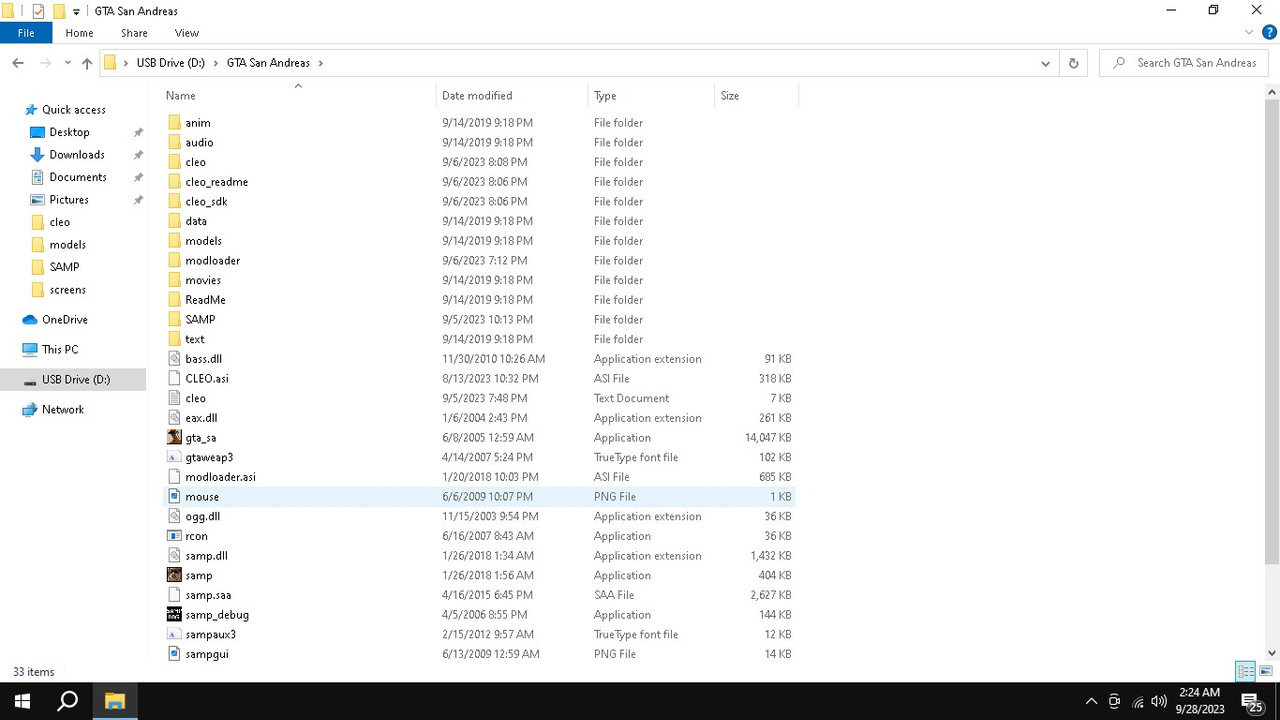Select the gtaweap3 TrueType font icon

pos(174,457)
